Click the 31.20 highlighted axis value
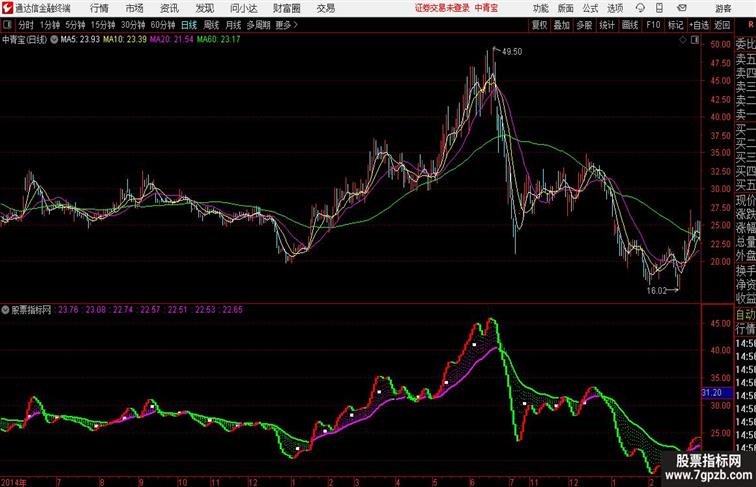This screenshot has height=487, width=756. (717, 393)
